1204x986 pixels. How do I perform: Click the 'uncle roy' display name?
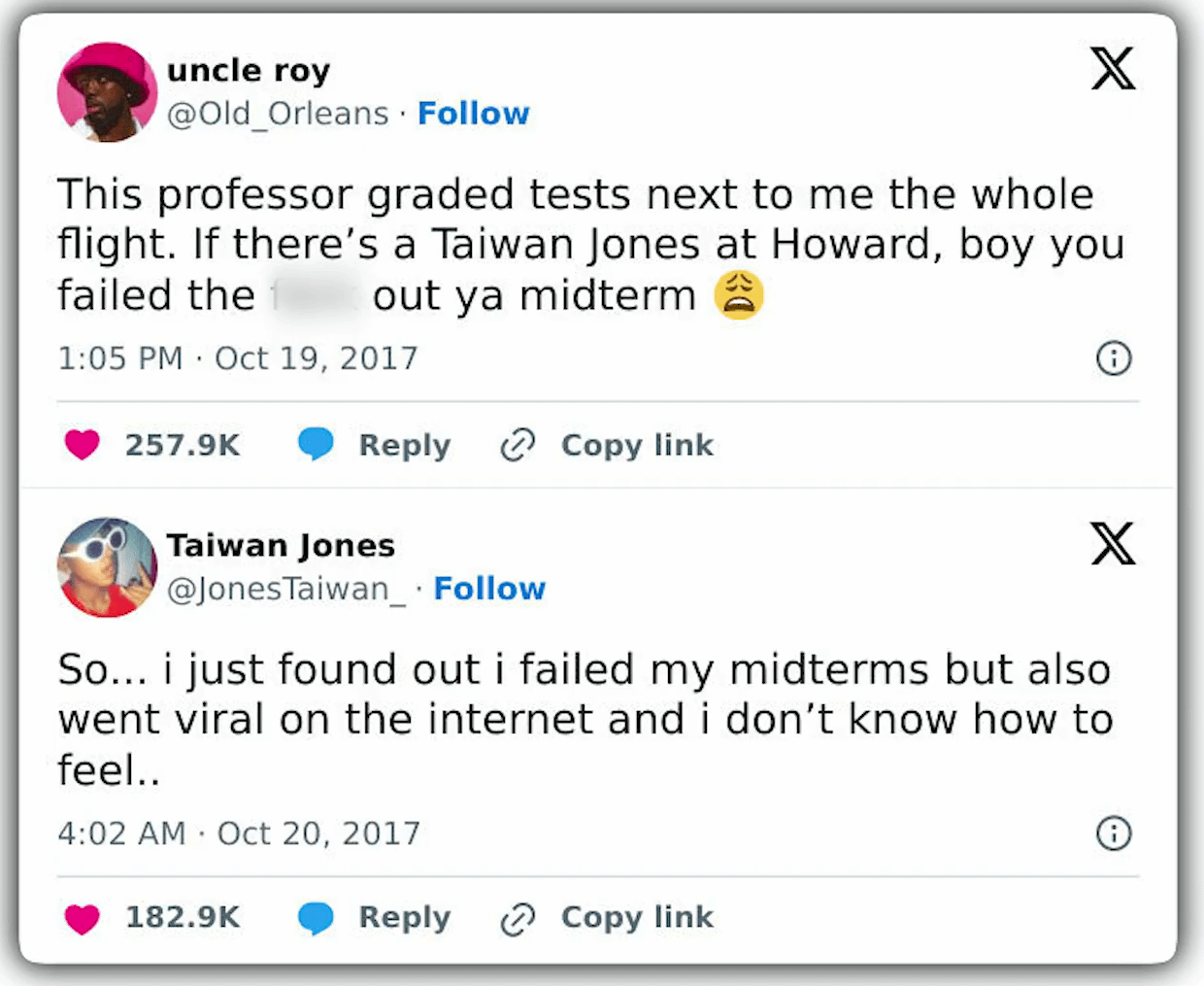click(249, 70)
